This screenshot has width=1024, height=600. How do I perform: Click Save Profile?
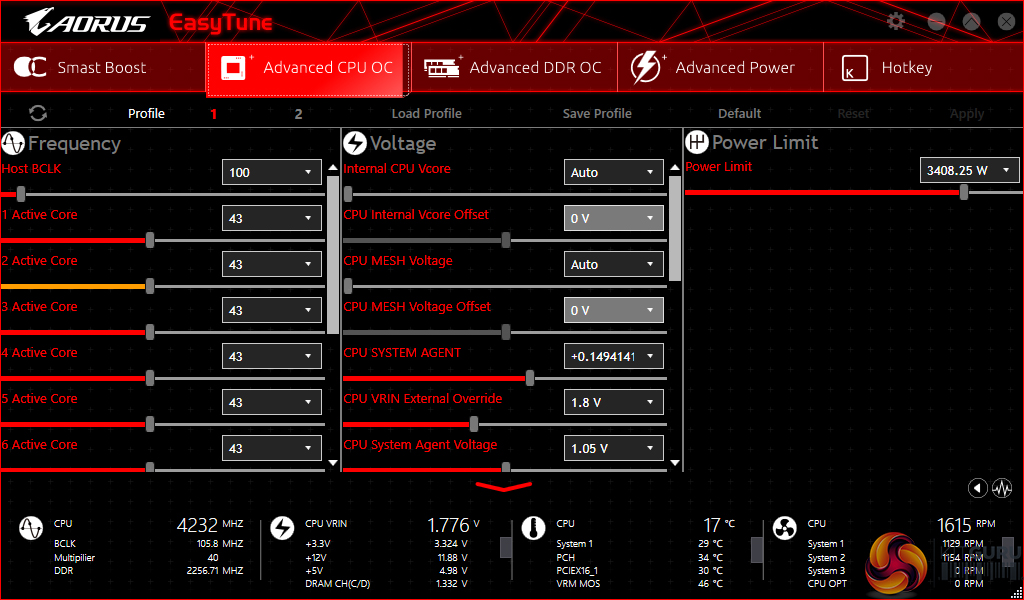tap(597, 114)
